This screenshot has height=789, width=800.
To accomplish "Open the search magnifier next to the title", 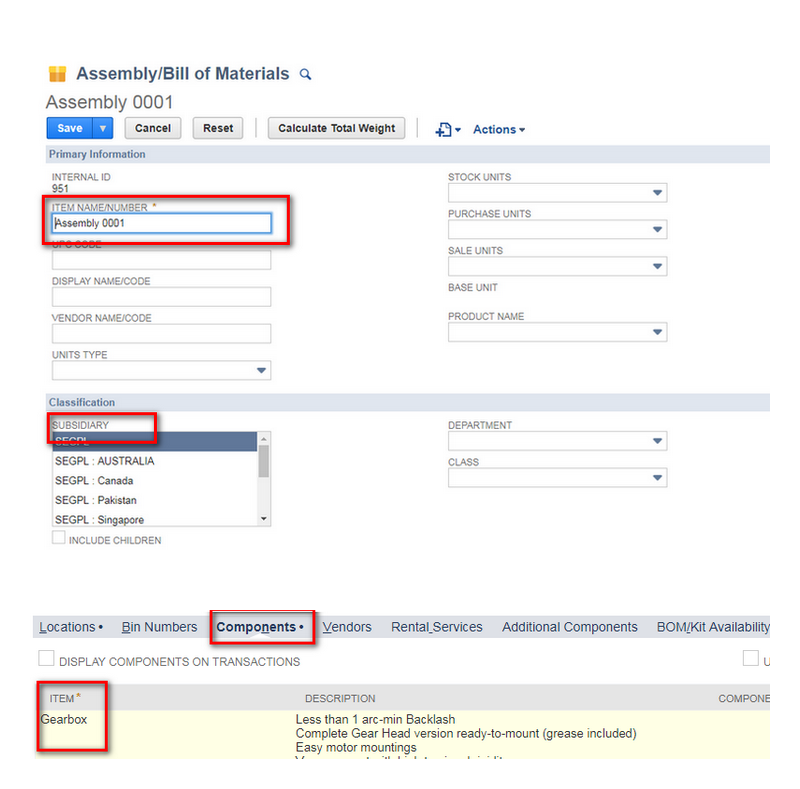I will pos(306,74).
